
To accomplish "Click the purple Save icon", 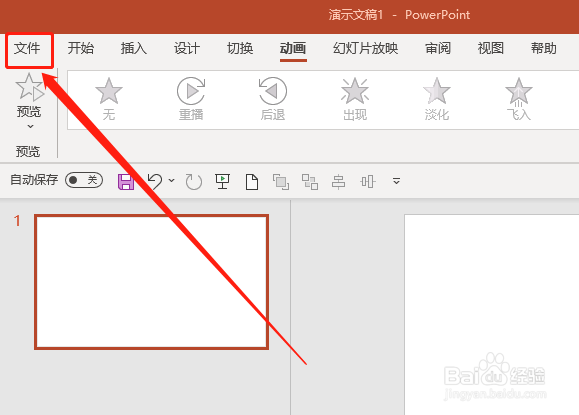I will pos(126,182).
